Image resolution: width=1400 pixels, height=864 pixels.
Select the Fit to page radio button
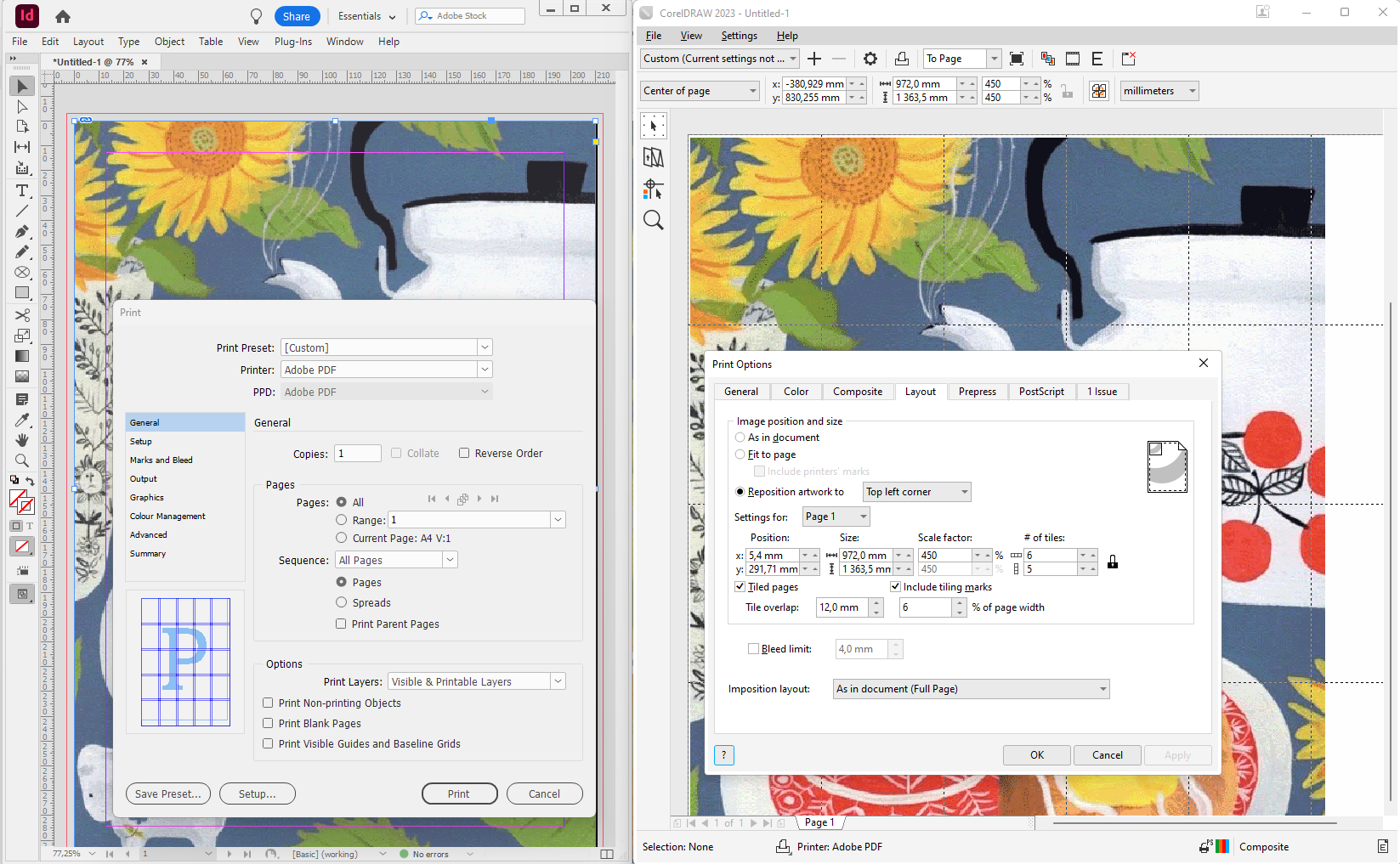click(740, 454)
